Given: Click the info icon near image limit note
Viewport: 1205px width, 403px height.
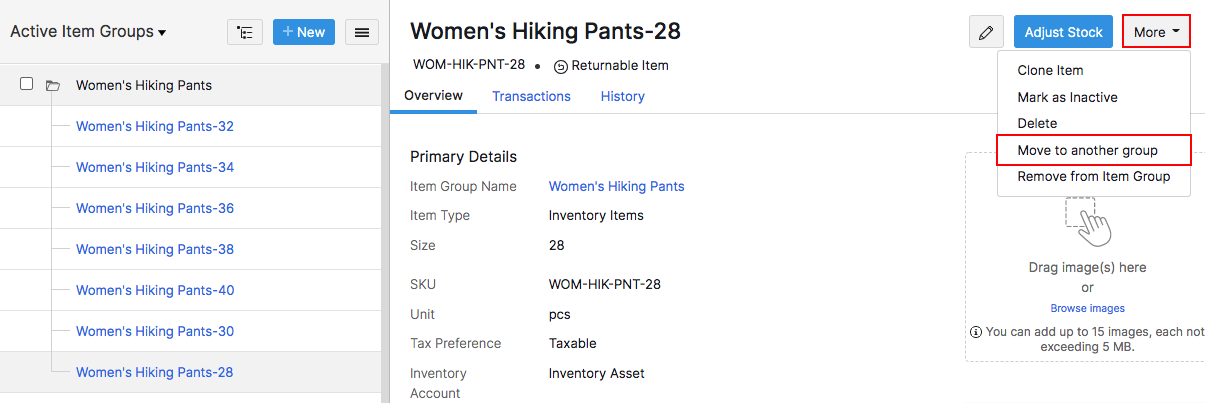Looking at the screenshot, I should [x=976, y=331].
